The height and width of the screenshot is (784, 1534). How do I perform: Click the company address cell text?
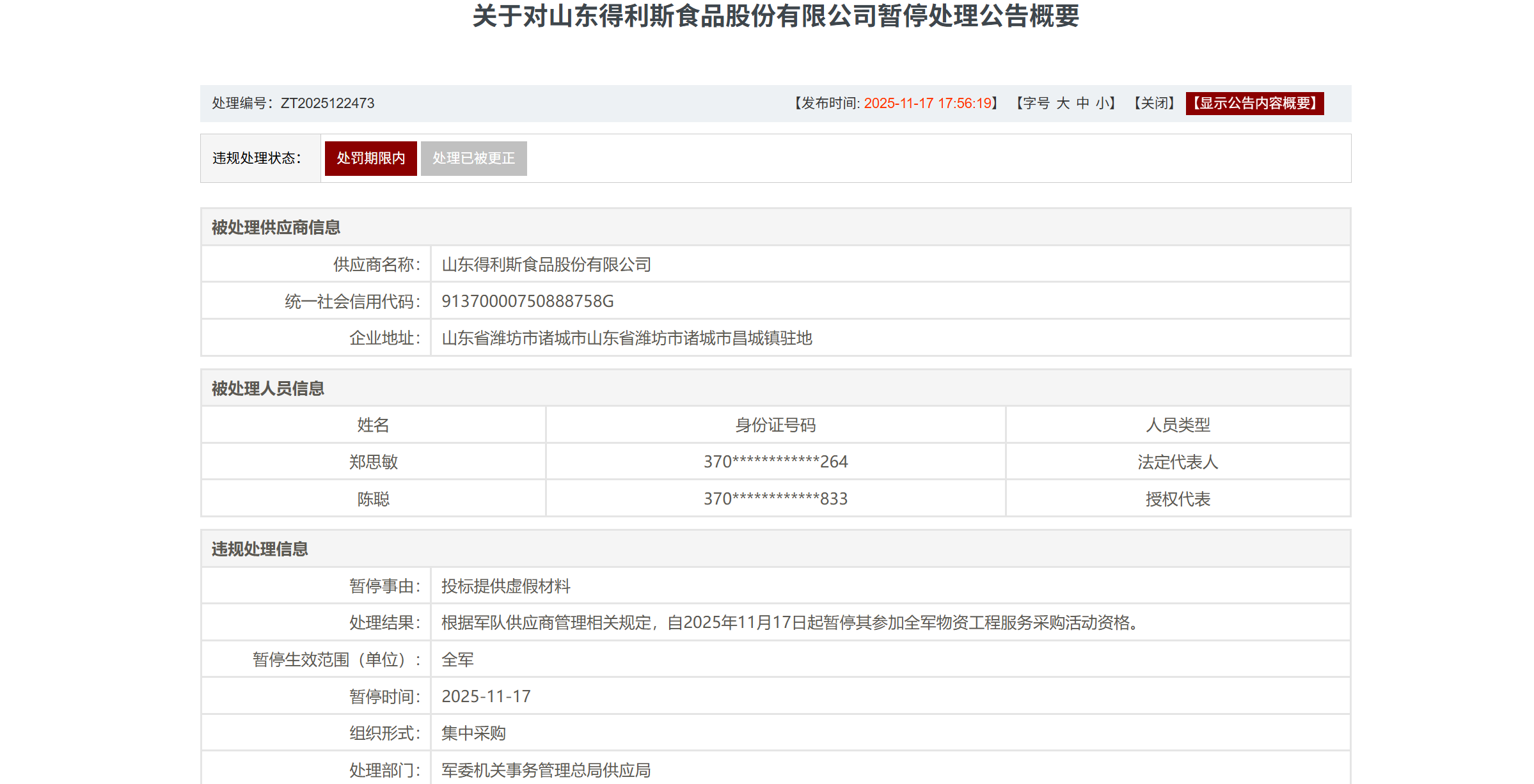(626, 338)
